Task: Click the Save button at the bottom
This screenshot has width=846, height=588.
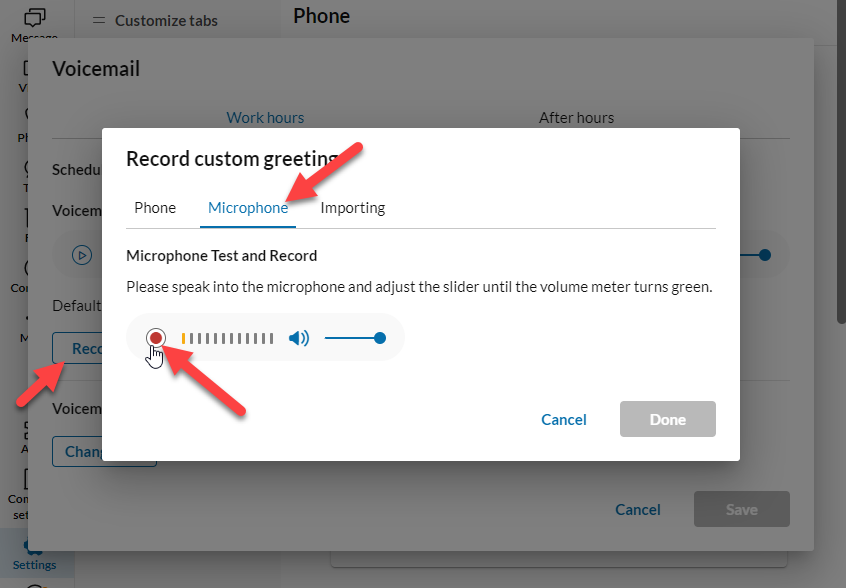Action: pos(741,509)
